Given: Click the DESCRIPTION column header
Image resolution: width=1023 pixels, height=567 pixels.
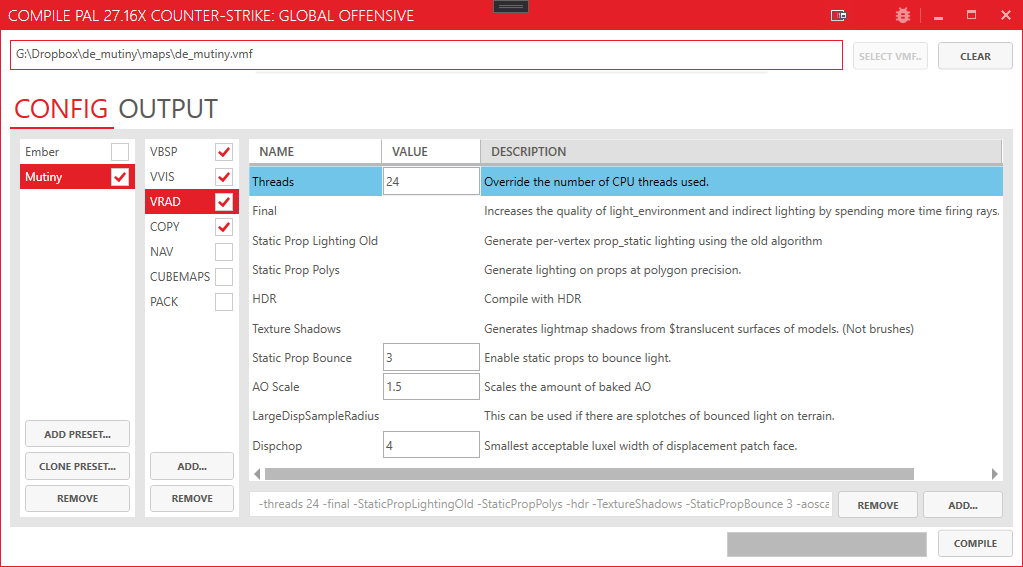Looking at the screenshot, I should click(x=741, y=151).
